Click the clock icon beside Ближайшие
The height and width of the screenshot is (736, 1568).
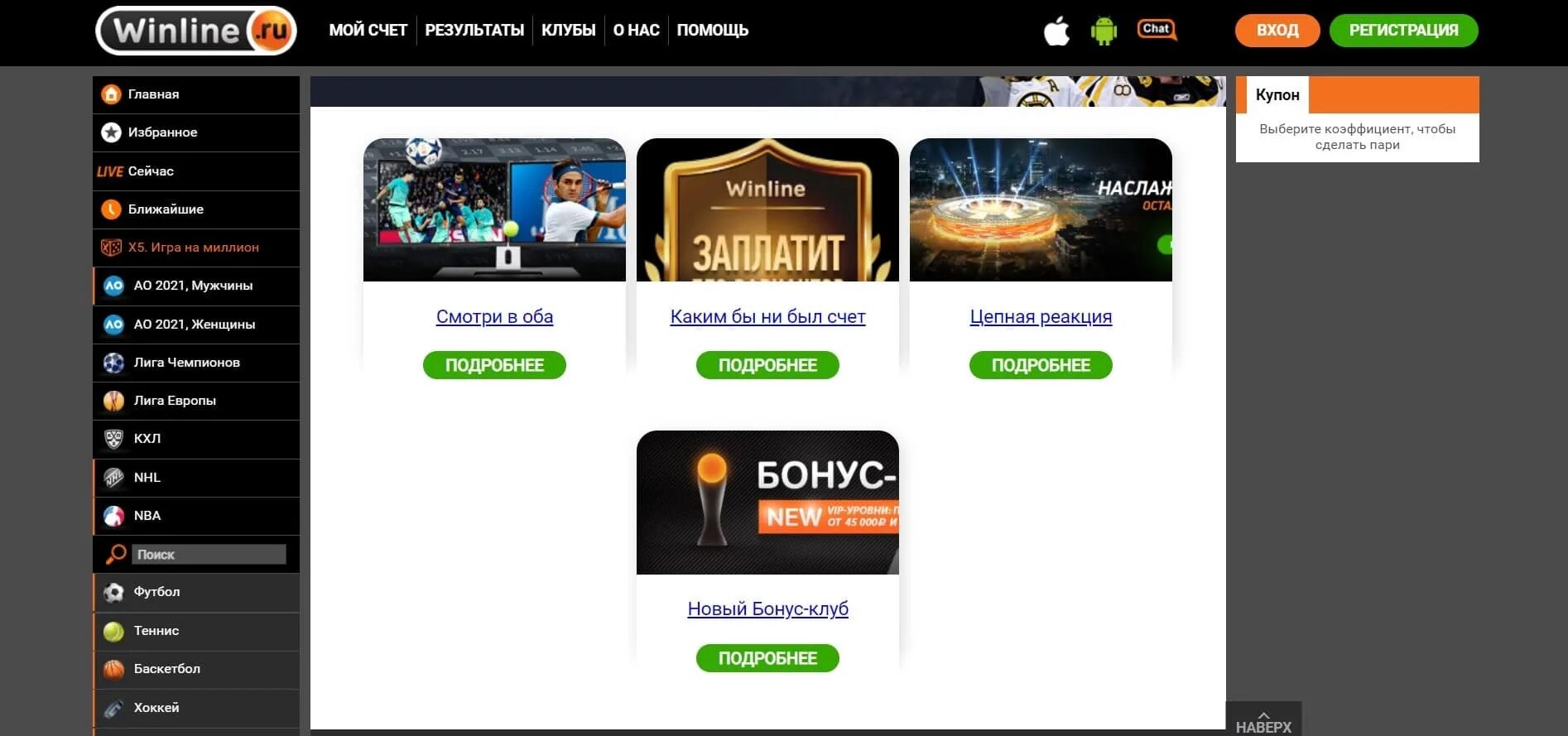(x=111, y=209)
